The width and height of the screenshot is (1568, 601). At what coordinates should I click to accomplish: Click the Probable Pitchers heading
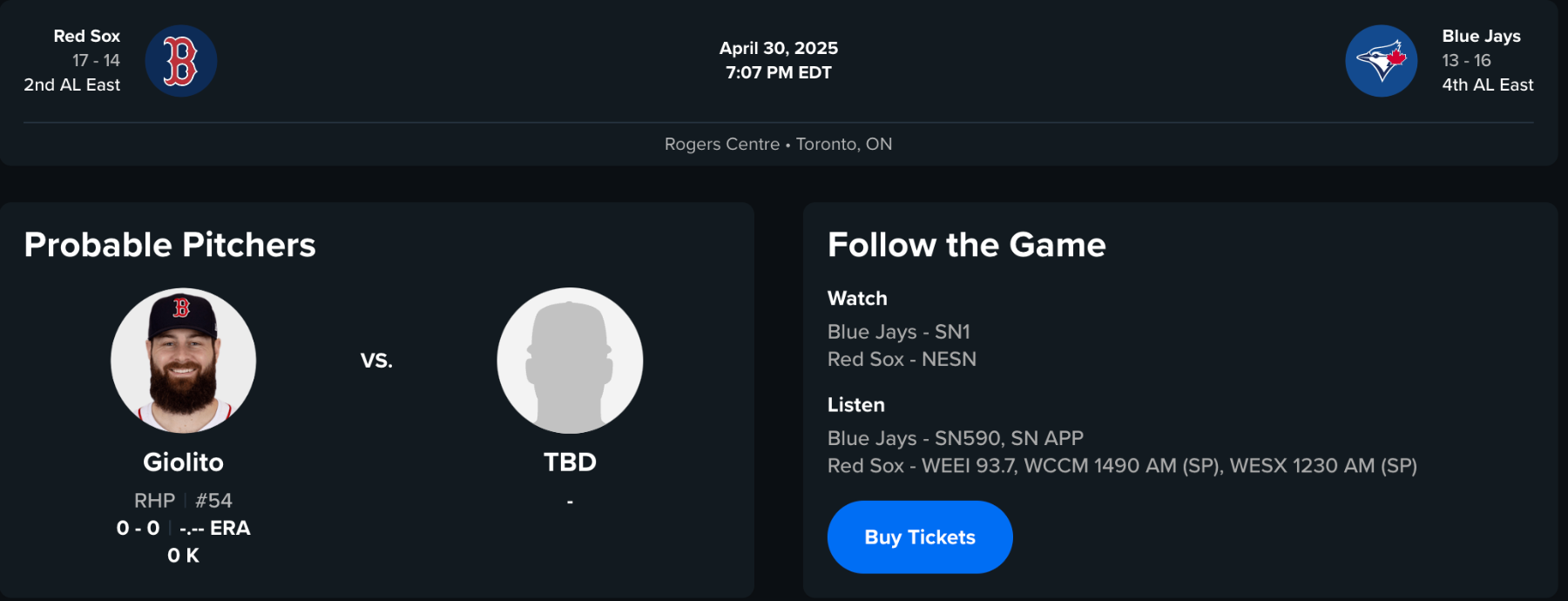170,245
